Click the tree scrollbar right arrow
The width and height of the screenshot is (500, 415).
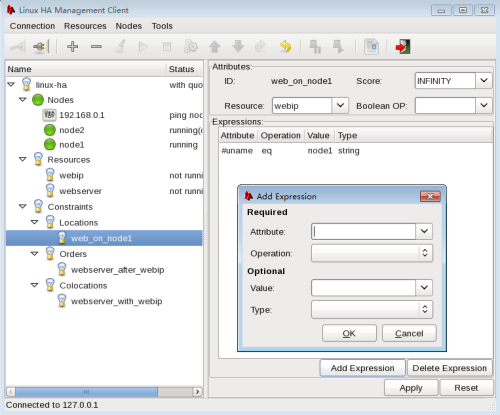[198, 392]
